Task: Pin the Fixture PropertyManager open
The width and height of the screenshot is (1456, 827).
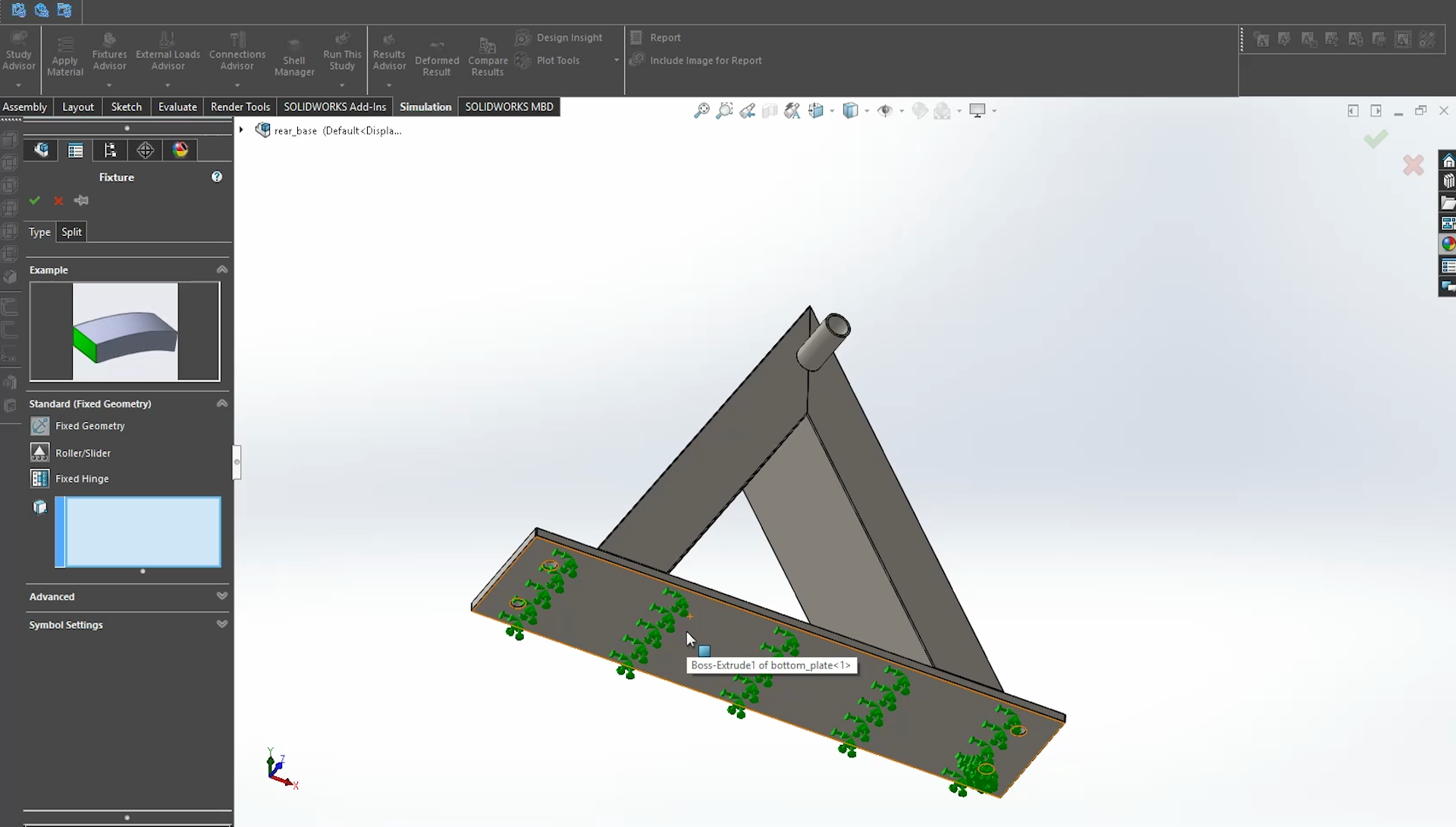Action: tap(82, 201)
